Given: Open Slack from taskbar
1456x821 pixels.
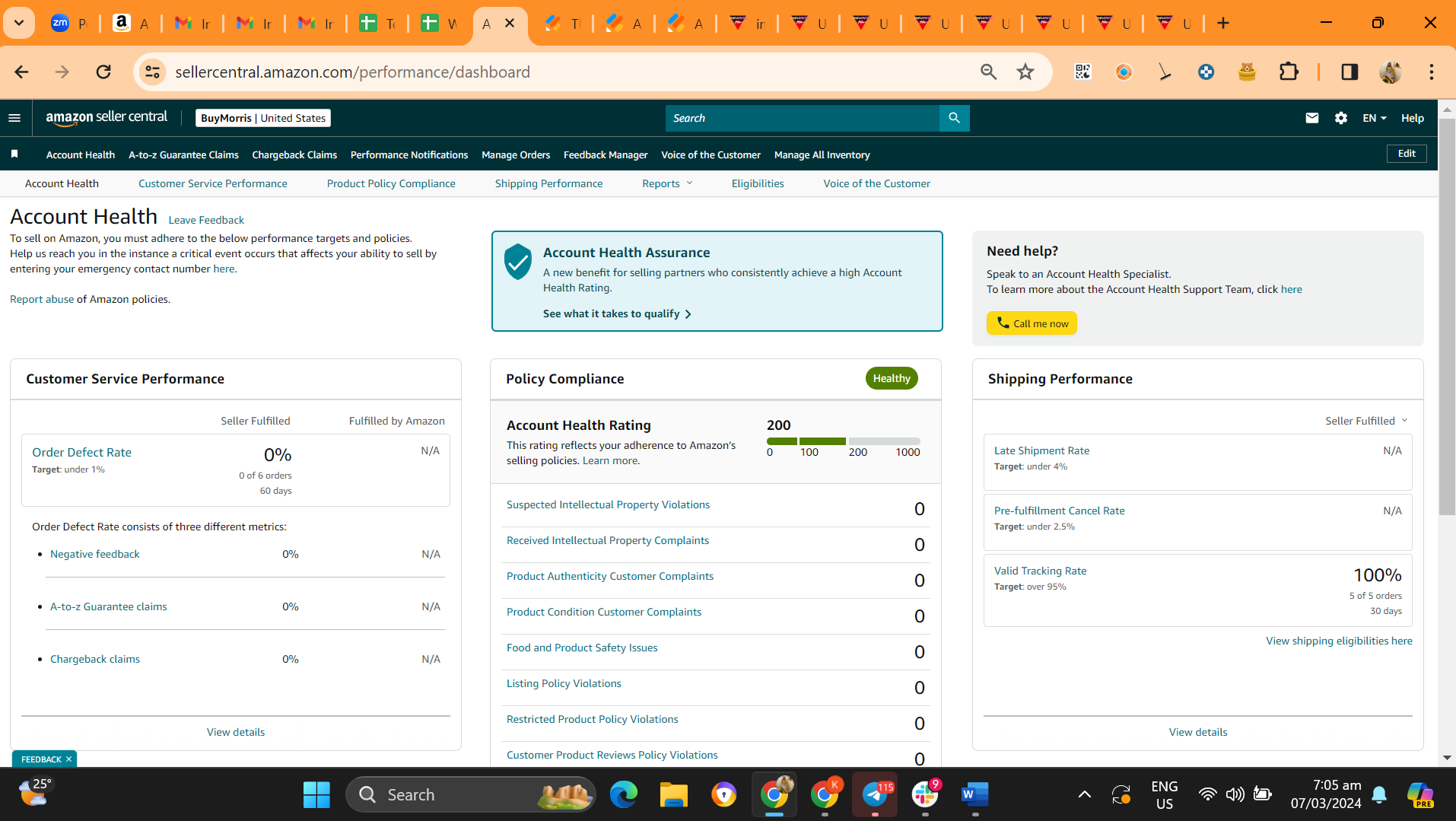Looking at the screenshot, I should [x=925, y=794].
